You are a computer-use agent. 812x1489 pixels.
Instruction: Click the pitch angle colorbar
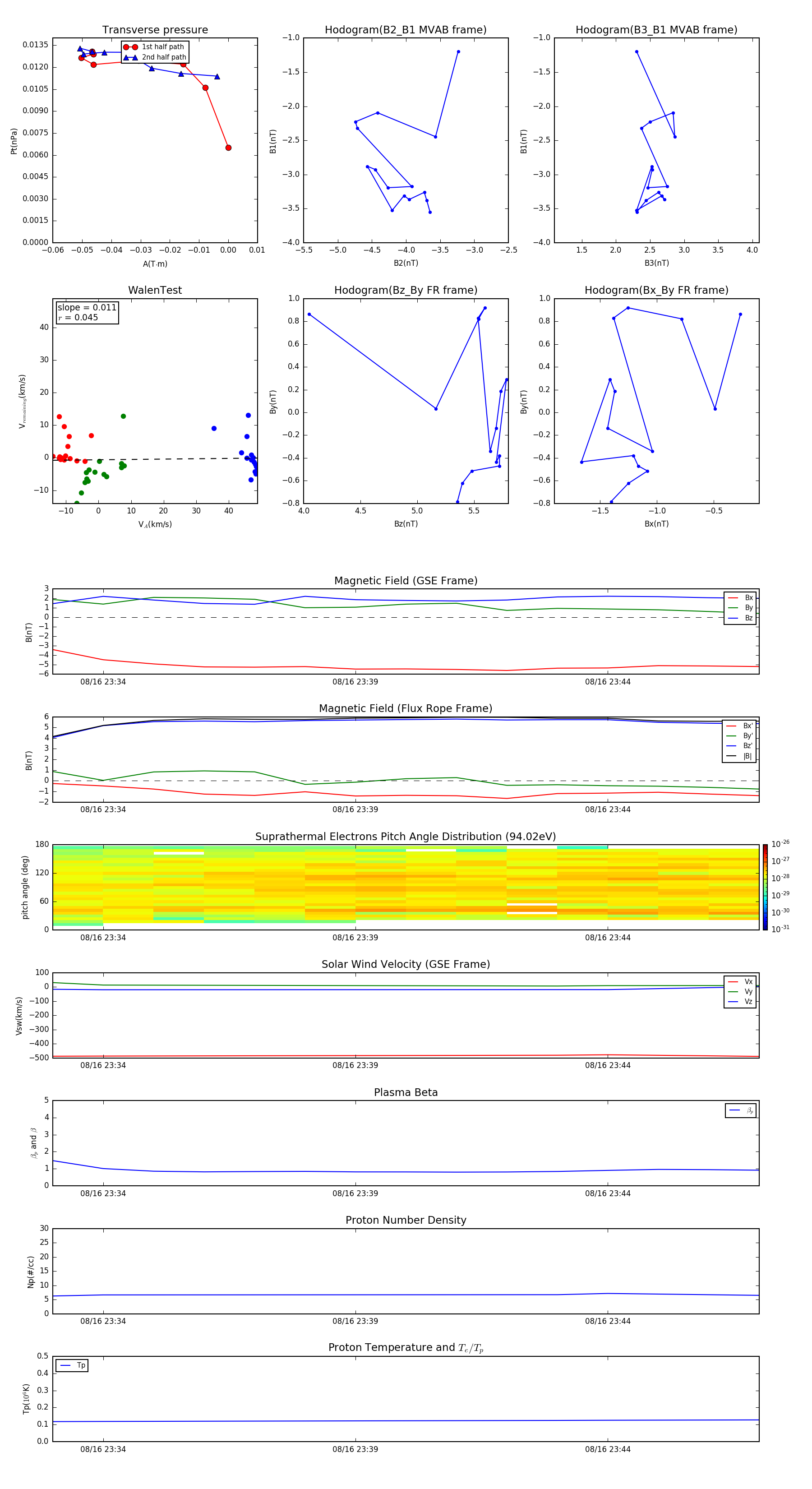(x=765, y=887)
